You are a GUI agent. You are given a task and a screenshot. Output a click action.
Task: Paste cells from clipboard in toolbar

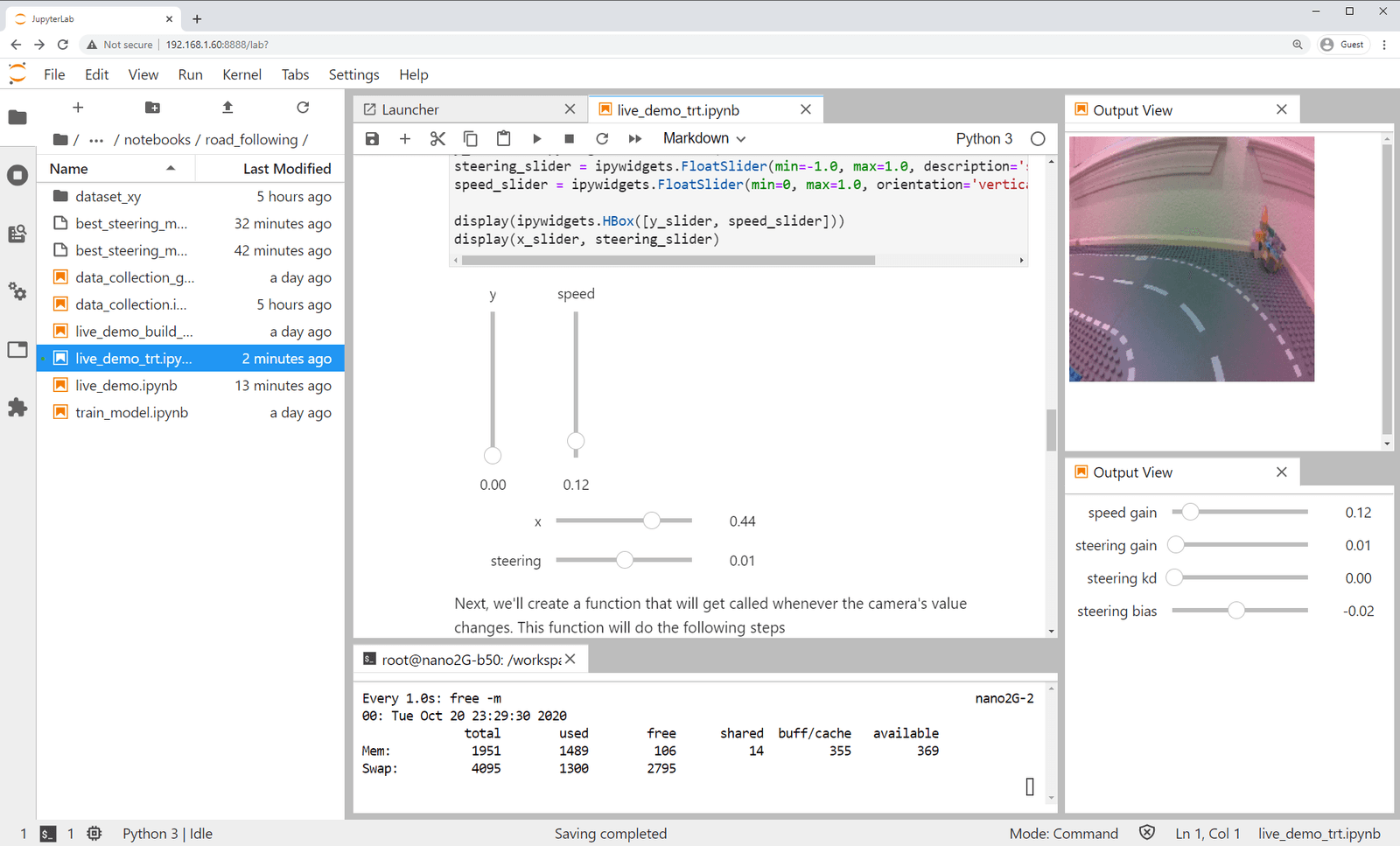[x=503, y=138]
